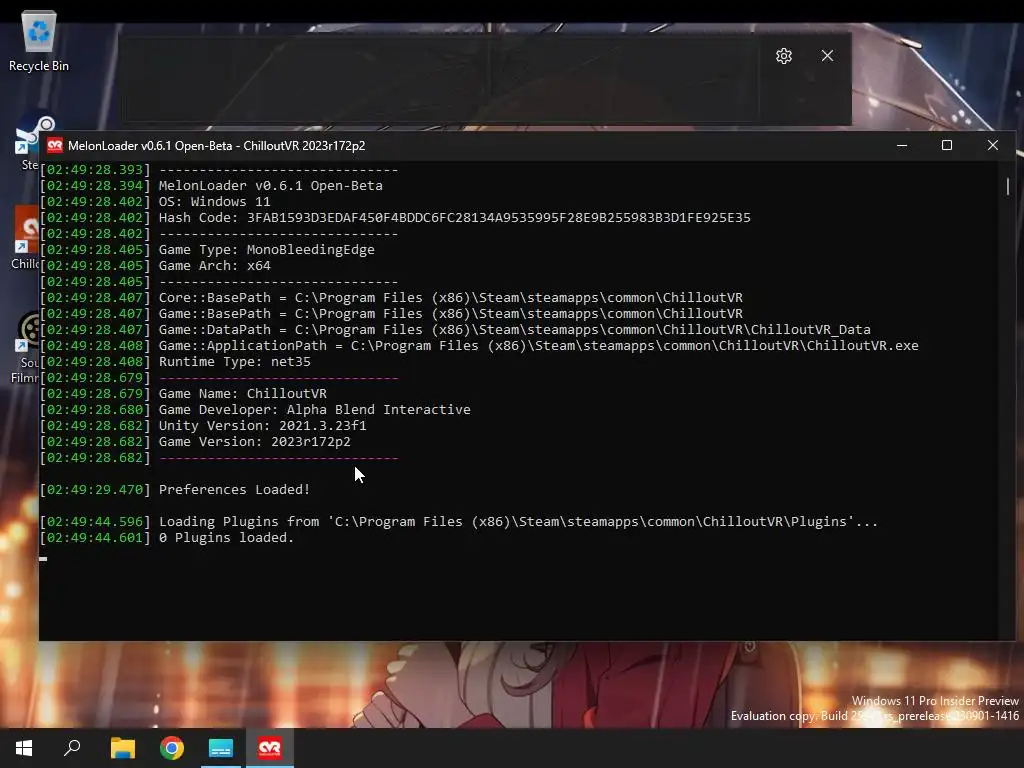Click the console vertical scrollbar thumb
Viewport: 1024px width, 768px height.
(1008, 186)
